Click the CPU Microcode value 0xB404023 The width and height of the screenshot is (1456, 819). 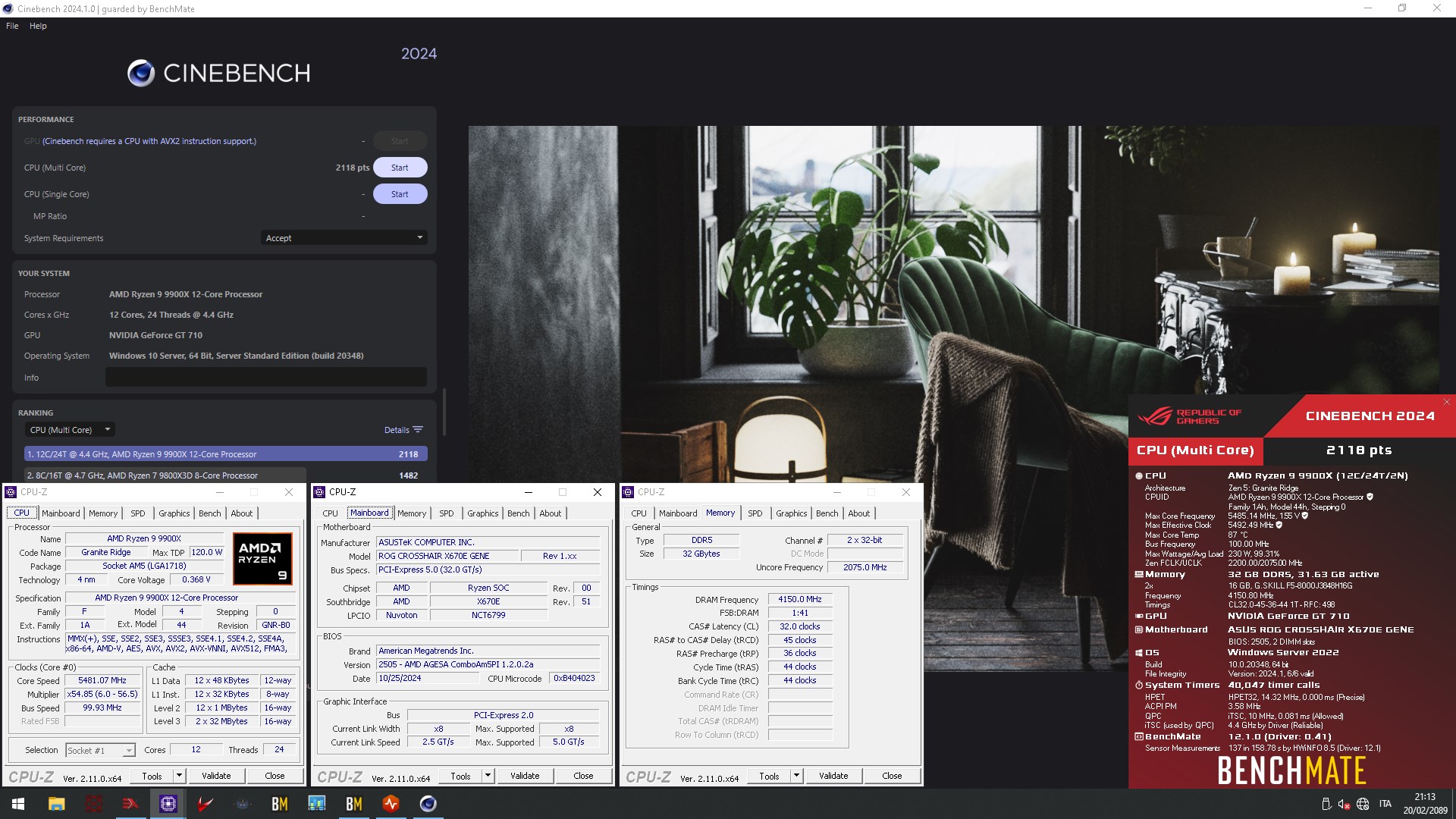point(574,678)
